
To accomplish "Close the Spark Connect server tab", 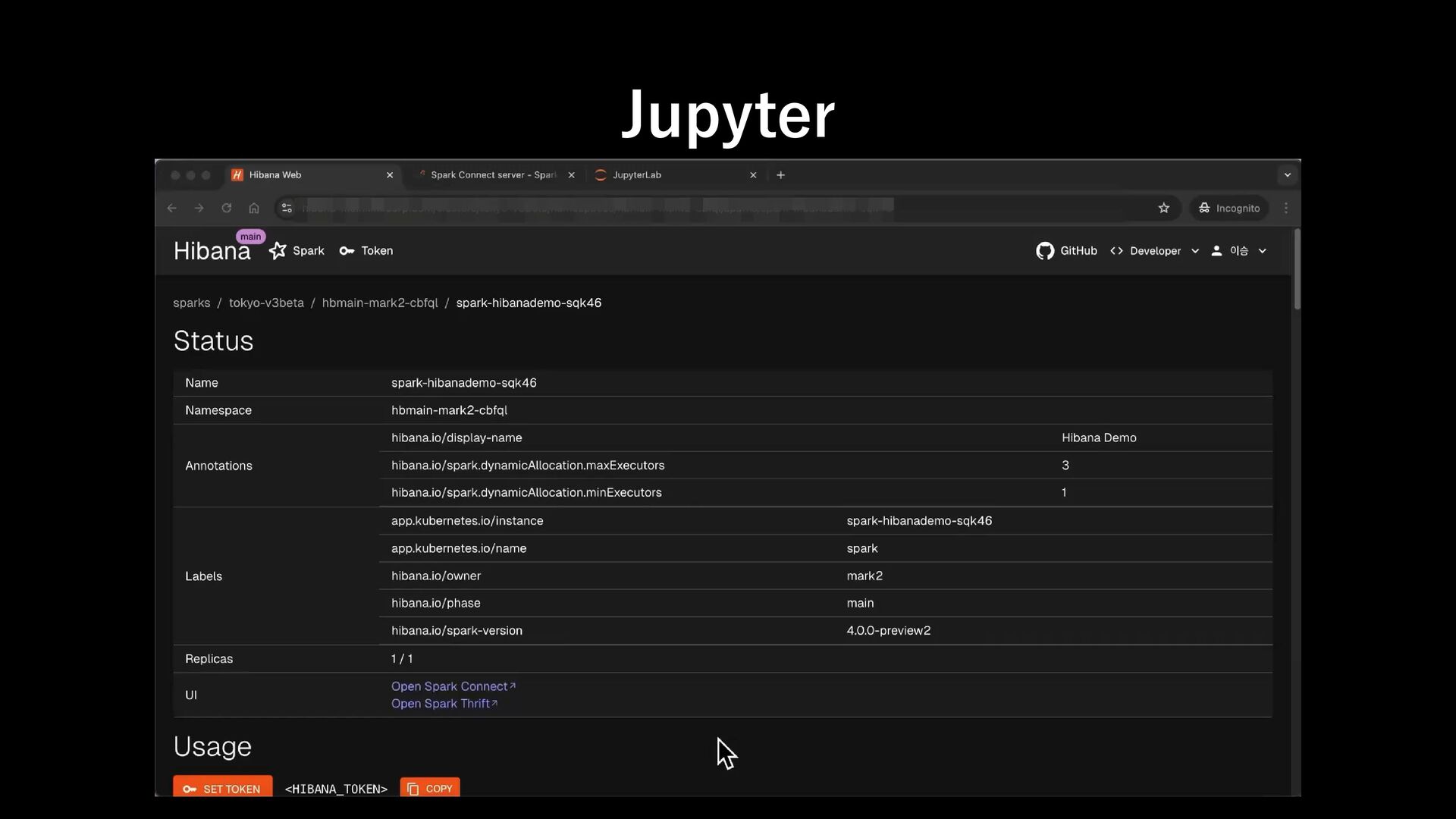I will 571,175.
